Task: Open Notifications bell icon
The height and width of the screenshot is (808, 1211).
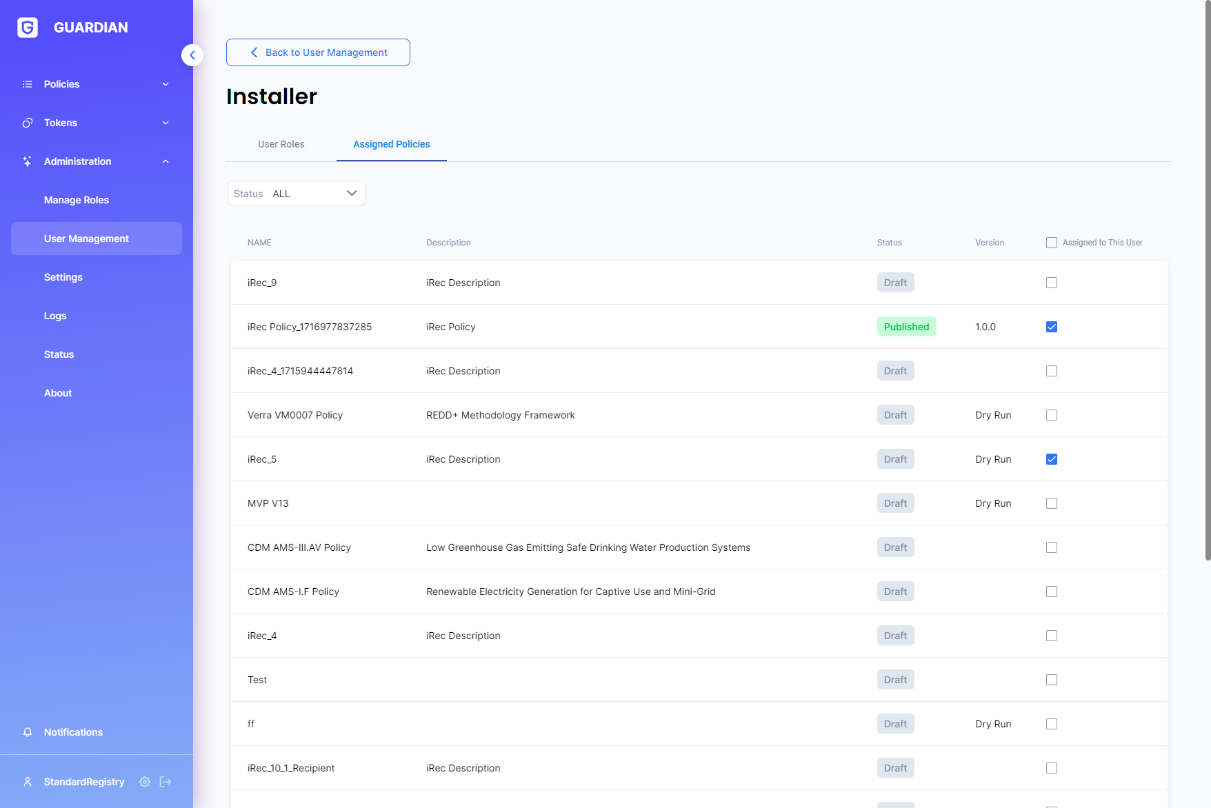Action: coord(28,732)
